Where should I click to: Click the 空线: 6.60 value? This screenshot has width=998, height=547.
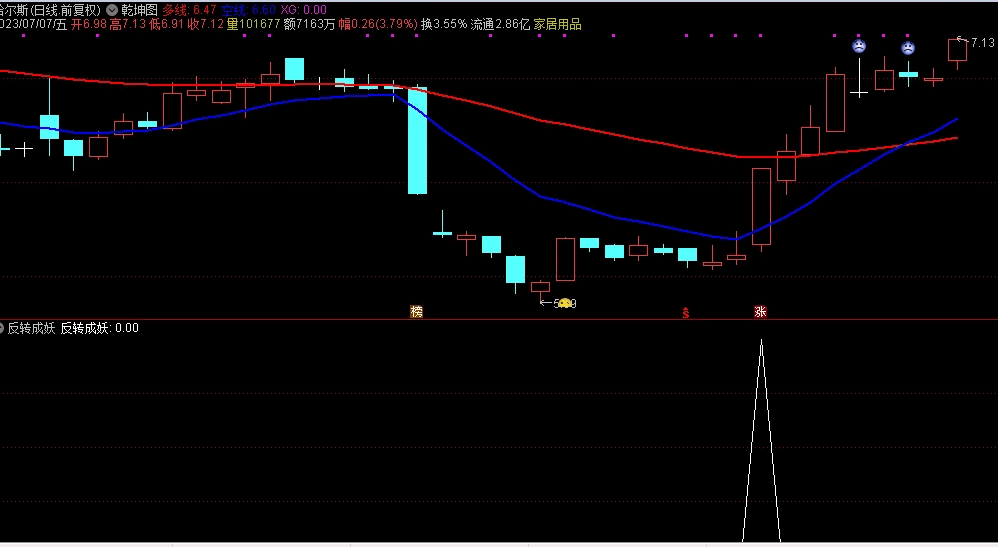point(249,10)
